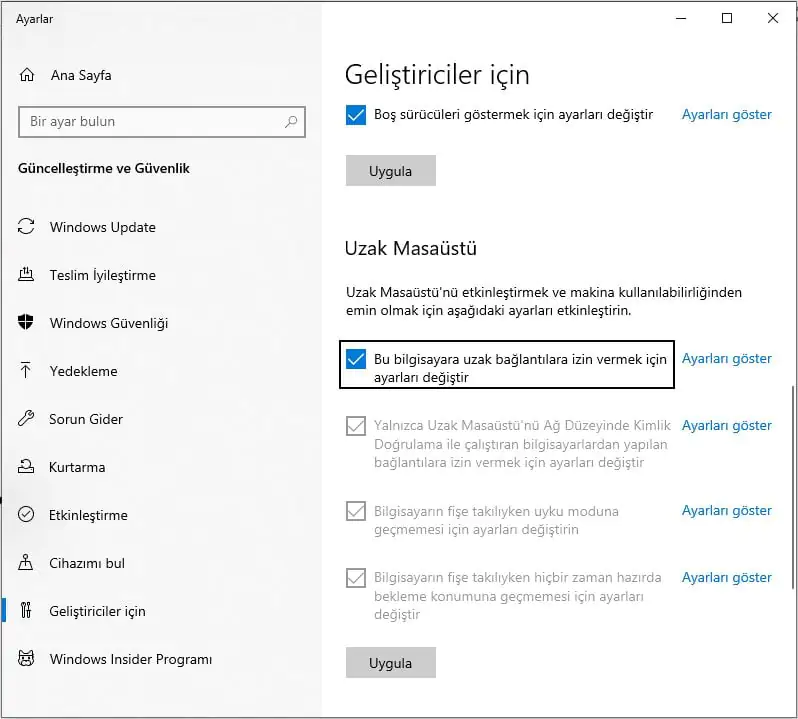Screen dimensions: 798x719
Task: Toggle the uyku moduna geçmemesi checkbox
Action: tap(355, 511)
